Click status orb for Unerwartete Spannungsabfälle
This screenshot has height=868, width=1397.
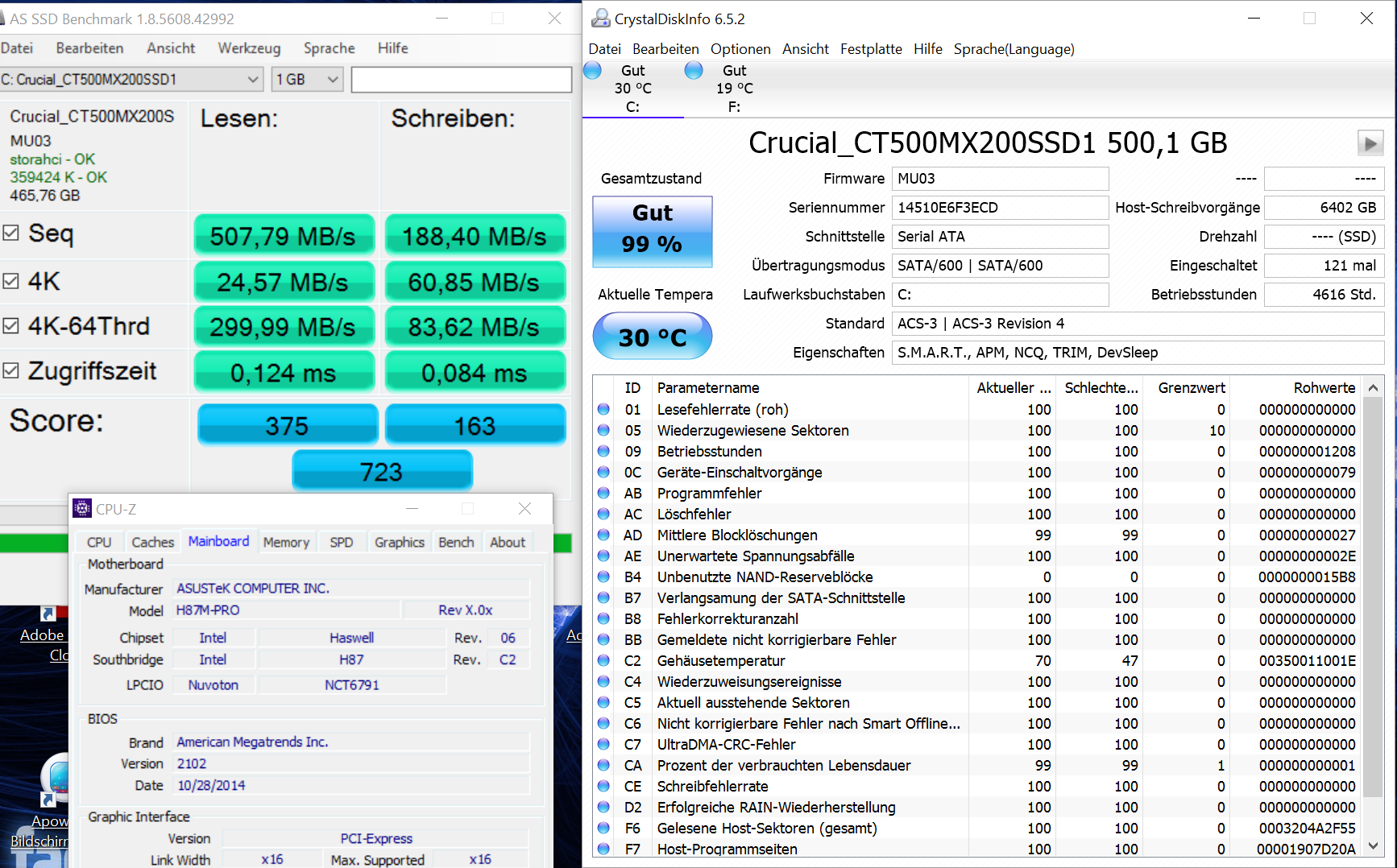point(603,556)
